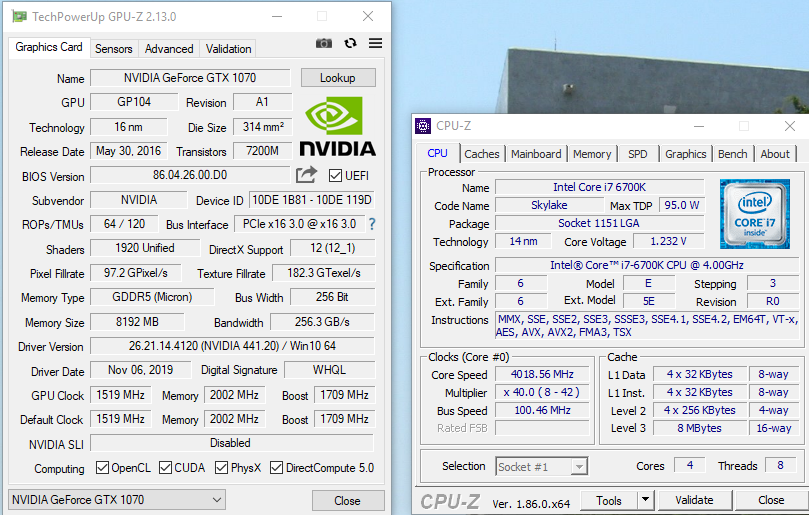
Task: Select the CPU tab in CPU-Z
Action: coord(437,153)
